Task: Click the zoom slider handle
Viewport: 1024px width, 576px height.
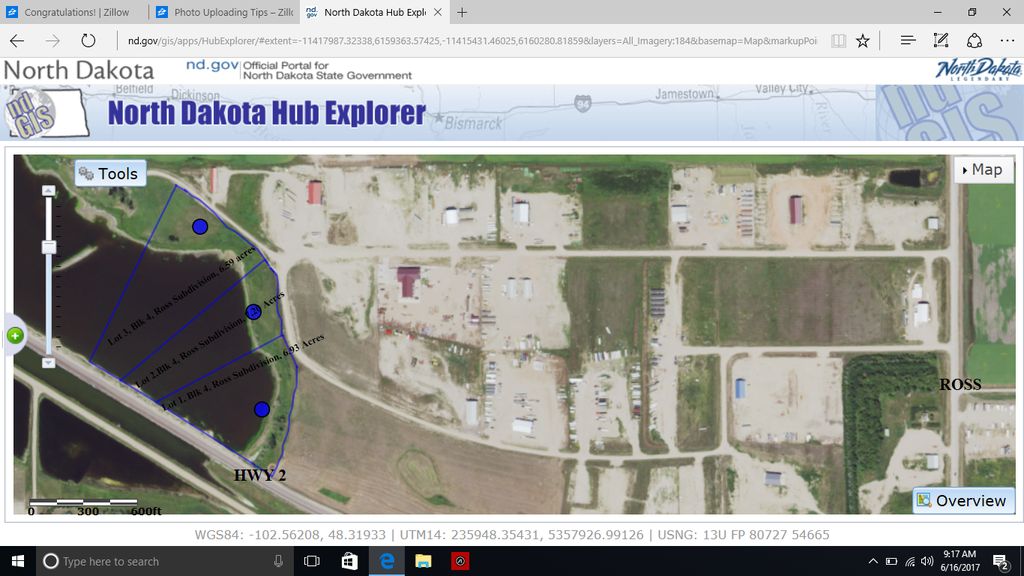Action: (48, 247)
